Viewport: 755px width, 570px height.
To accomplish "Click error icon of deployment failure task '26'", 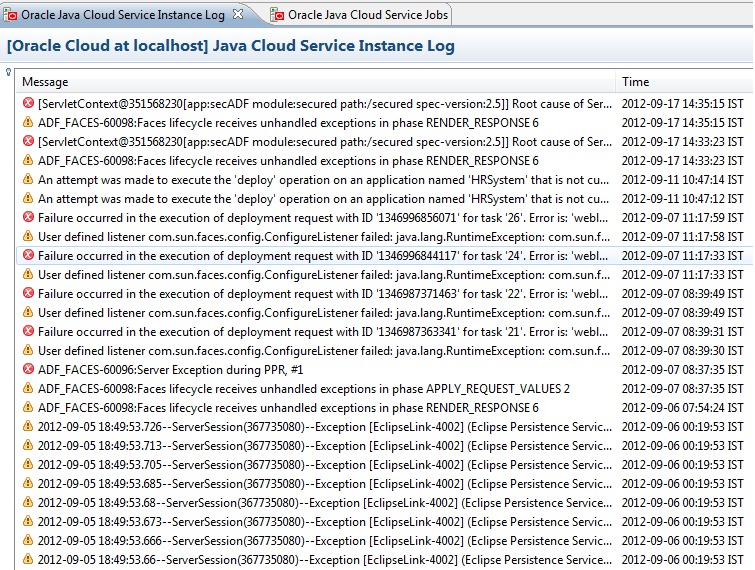I will 28,217.
